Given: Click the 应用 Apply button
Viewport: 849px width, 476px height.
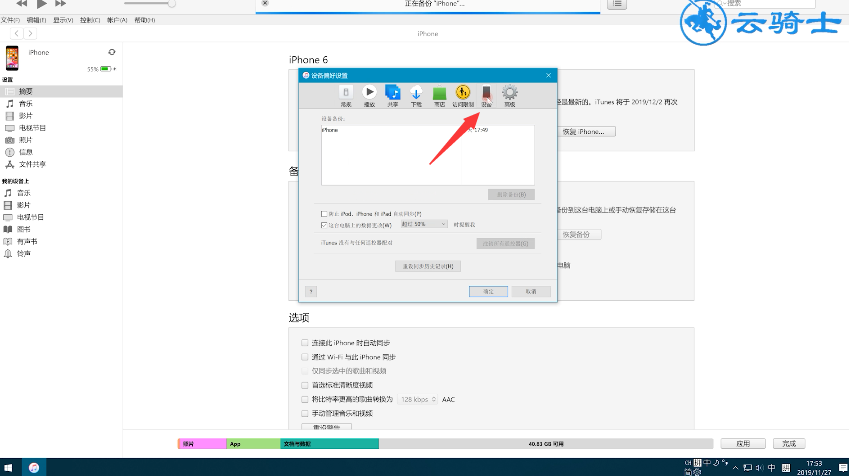Looking at the screenshot, I should [743, 444].
